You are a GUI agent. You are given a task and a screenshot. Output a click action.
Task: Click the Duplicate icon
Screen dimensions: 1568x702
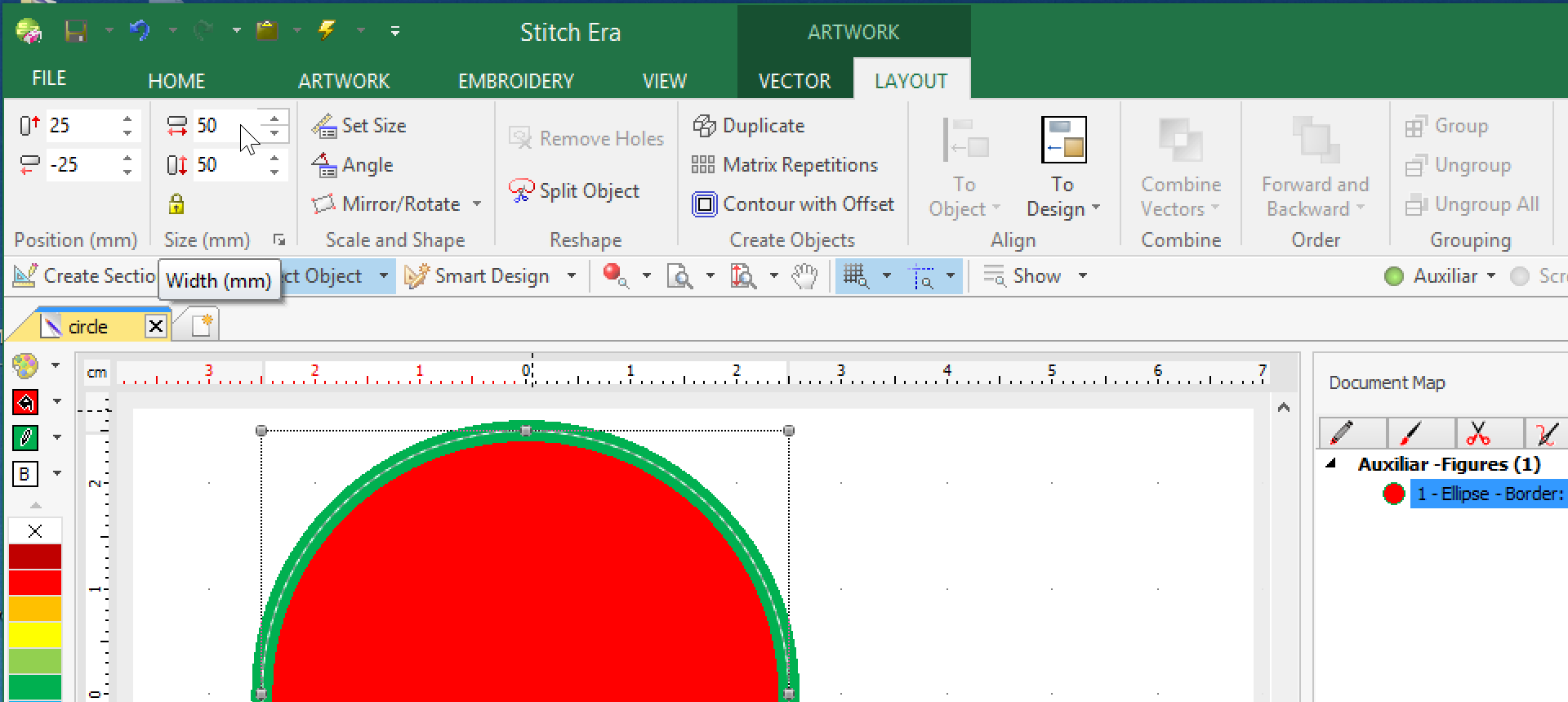pyautogui.click(x=704, y=126)
